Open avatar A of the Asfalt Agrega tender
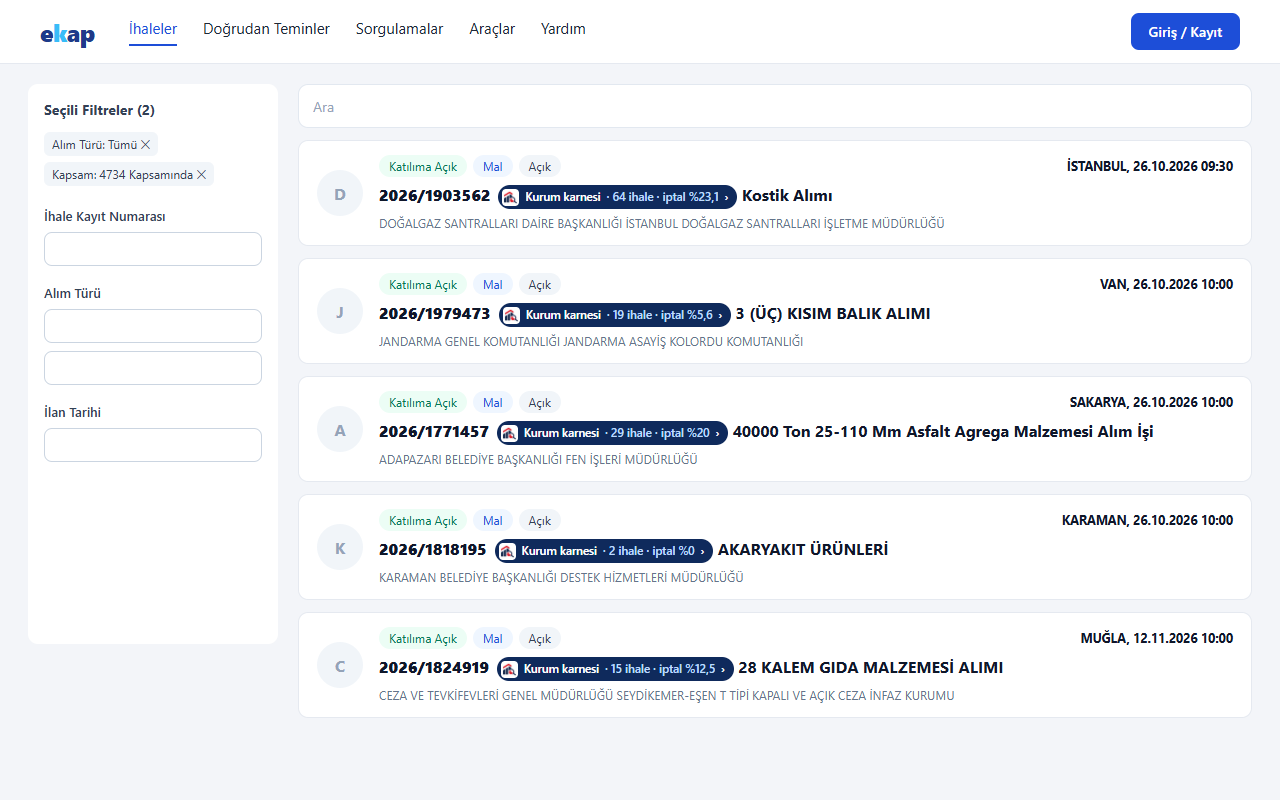The width and height of the screenshot is (1280, 800). 340,429
